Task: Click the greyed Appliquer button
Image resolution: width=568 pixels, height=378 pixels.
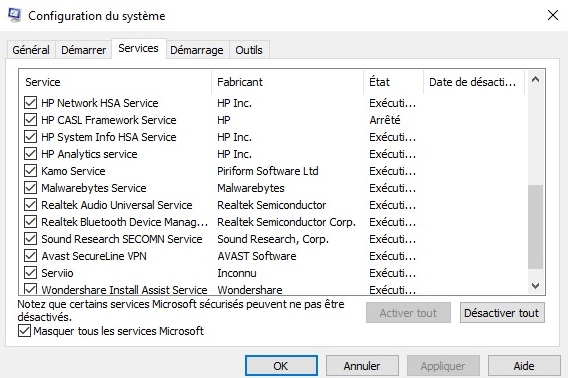Action: click(443, 366)
